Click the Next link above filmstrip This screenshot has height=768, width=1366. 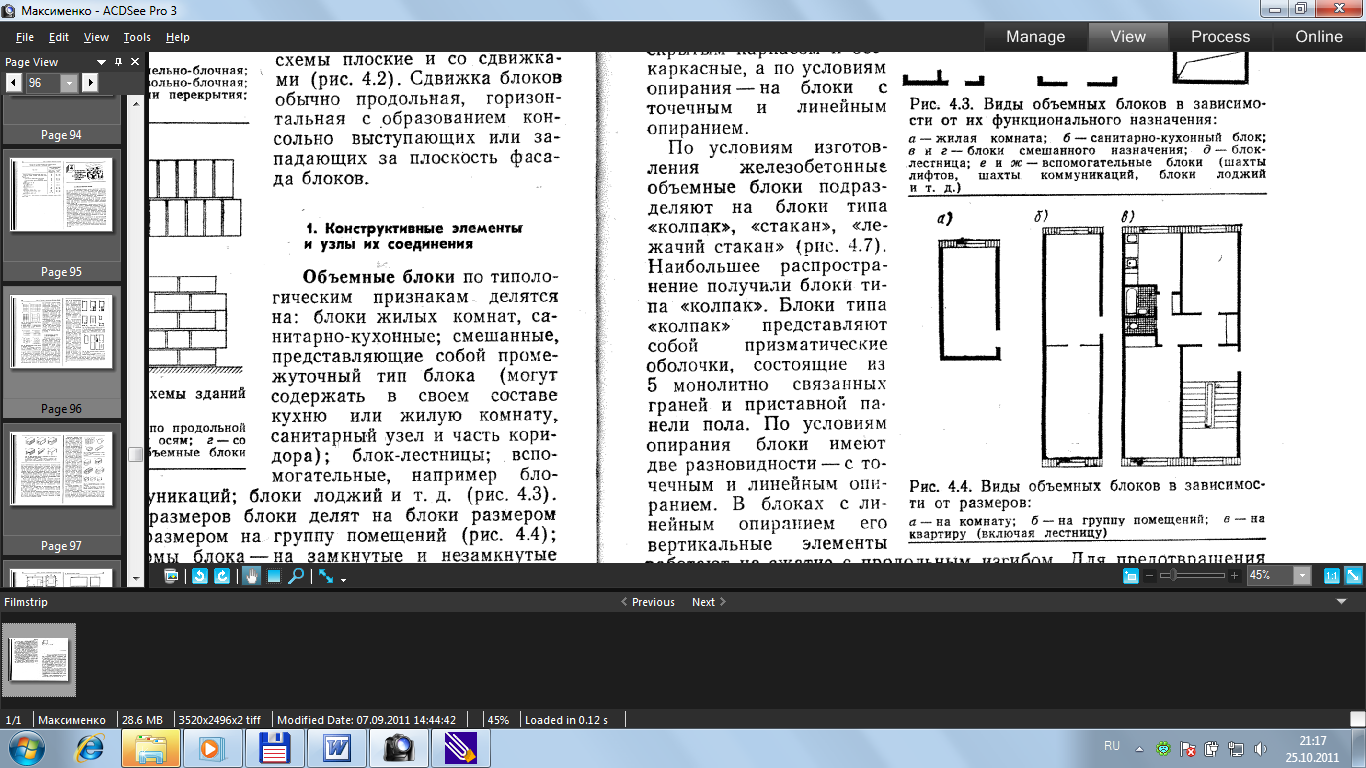coord(709,602)
